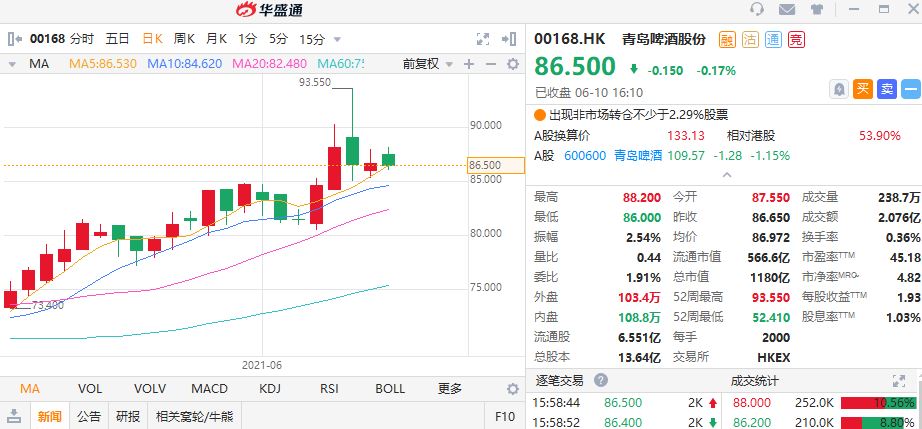Image resolution: width=922 pixels, height=429 pixels.
Task: Collapse left panel arrow icon
Action: click(x=15, y=39)
